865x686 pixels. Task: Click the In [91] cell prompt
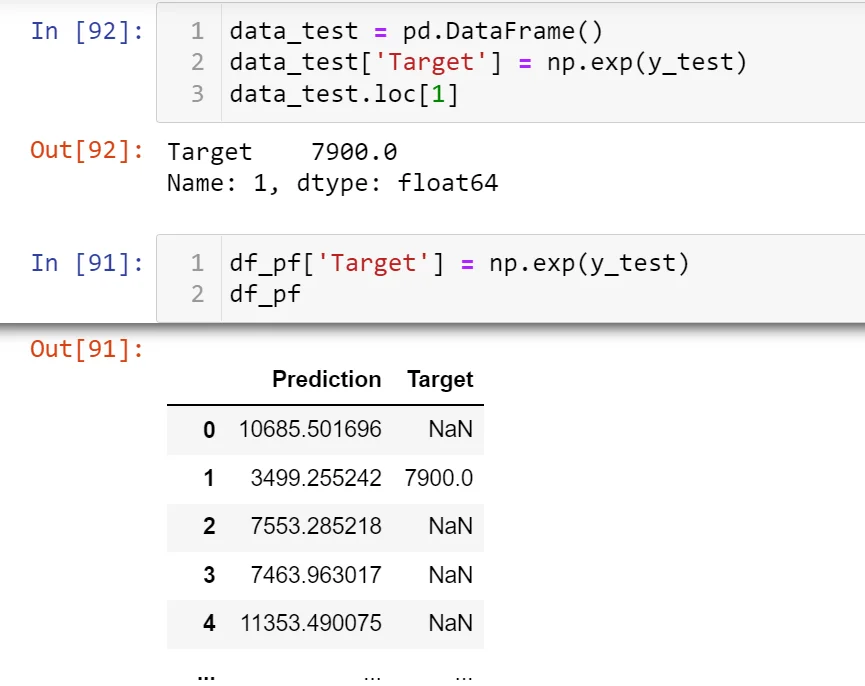[87, 262]
